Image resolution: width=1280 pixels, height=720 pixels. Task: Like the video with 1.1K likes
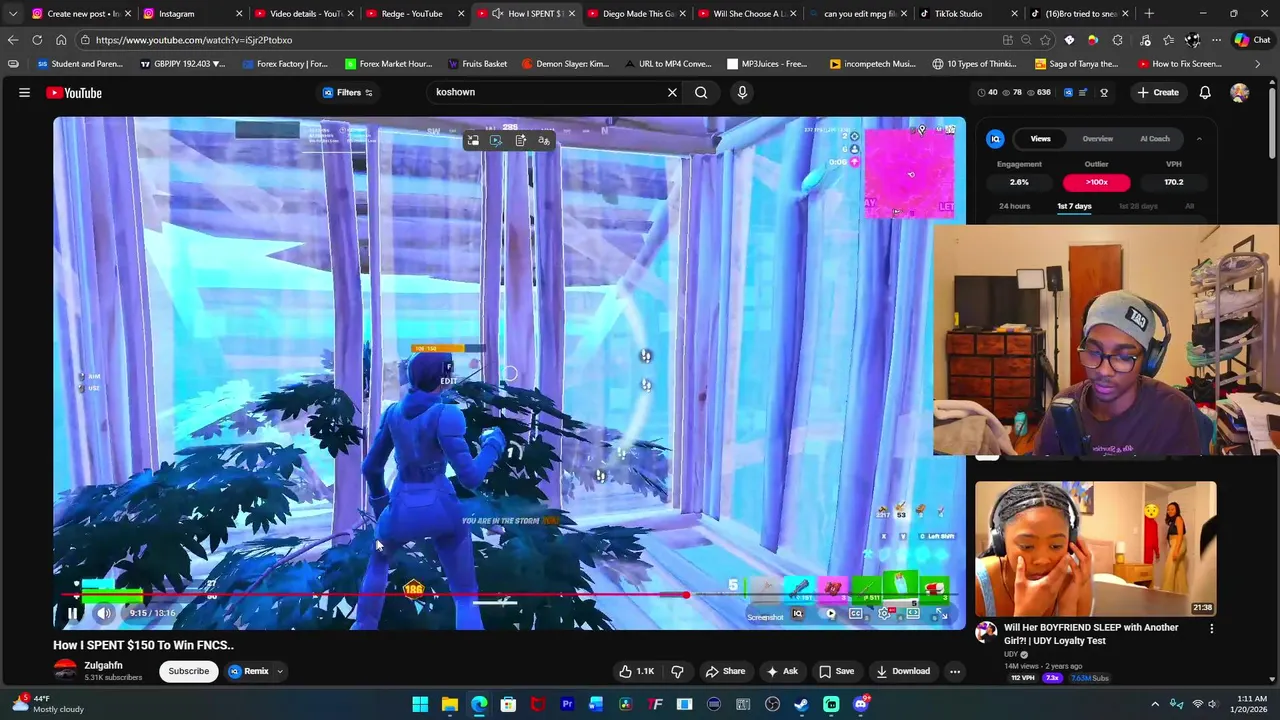pyautogui.click(x=636, y=671)
